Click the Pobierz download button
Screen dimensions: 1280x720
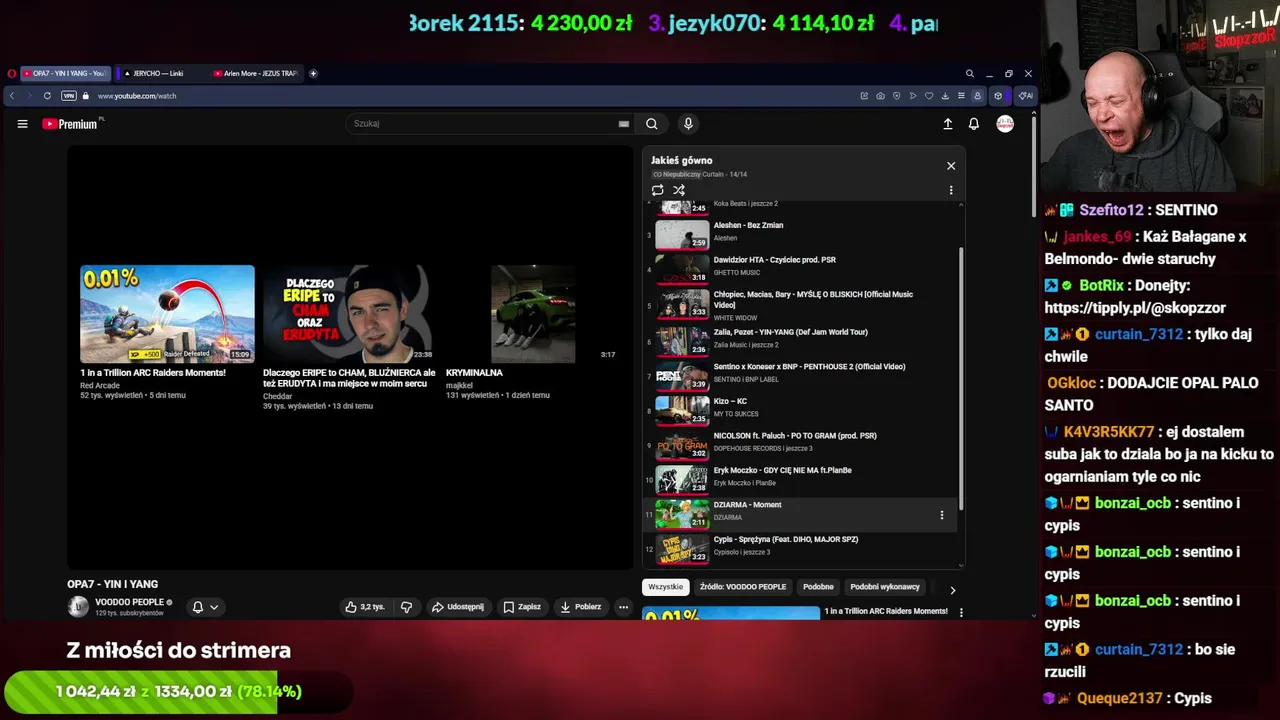tap(581, 607)
